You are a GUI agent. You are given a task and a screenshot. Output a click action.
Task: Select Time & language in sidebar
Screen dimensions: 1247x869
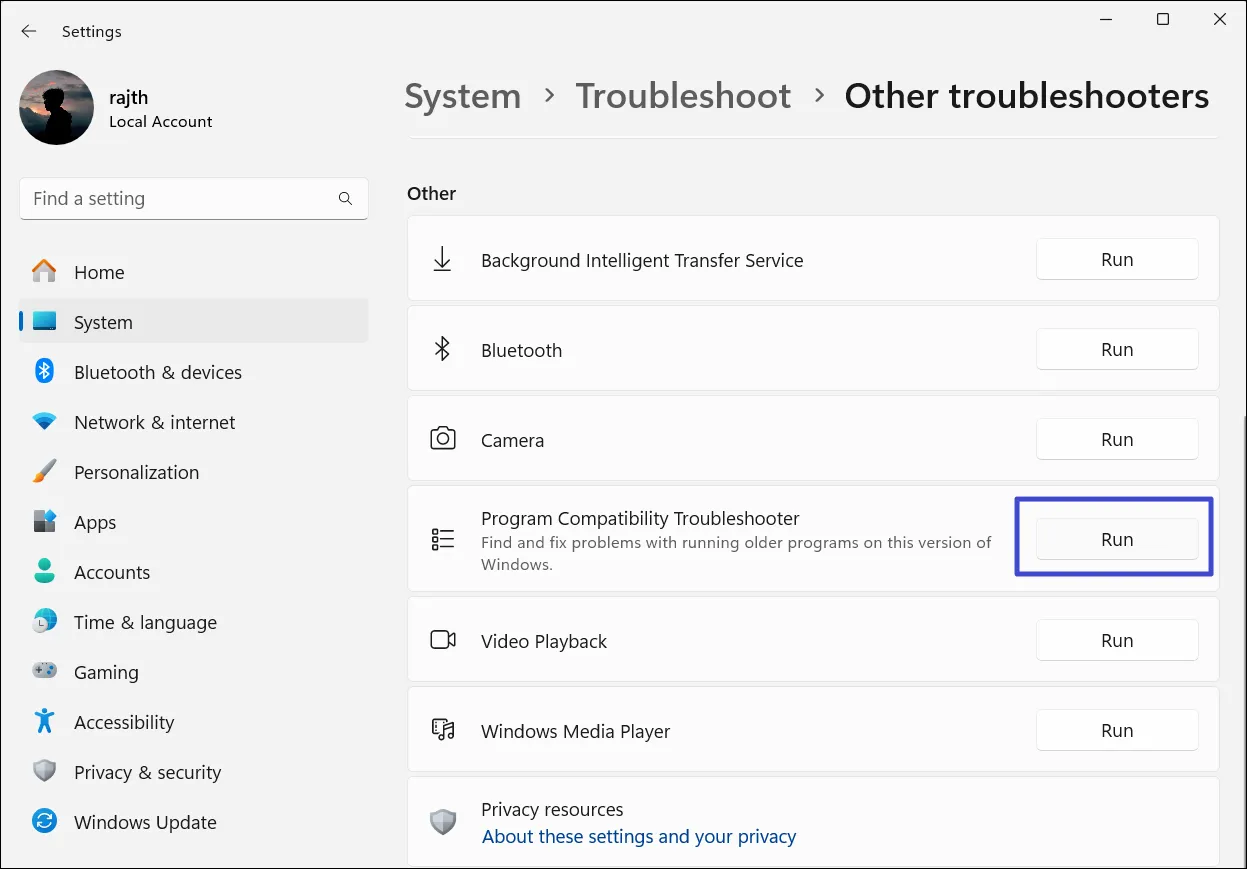pos(145,622)
